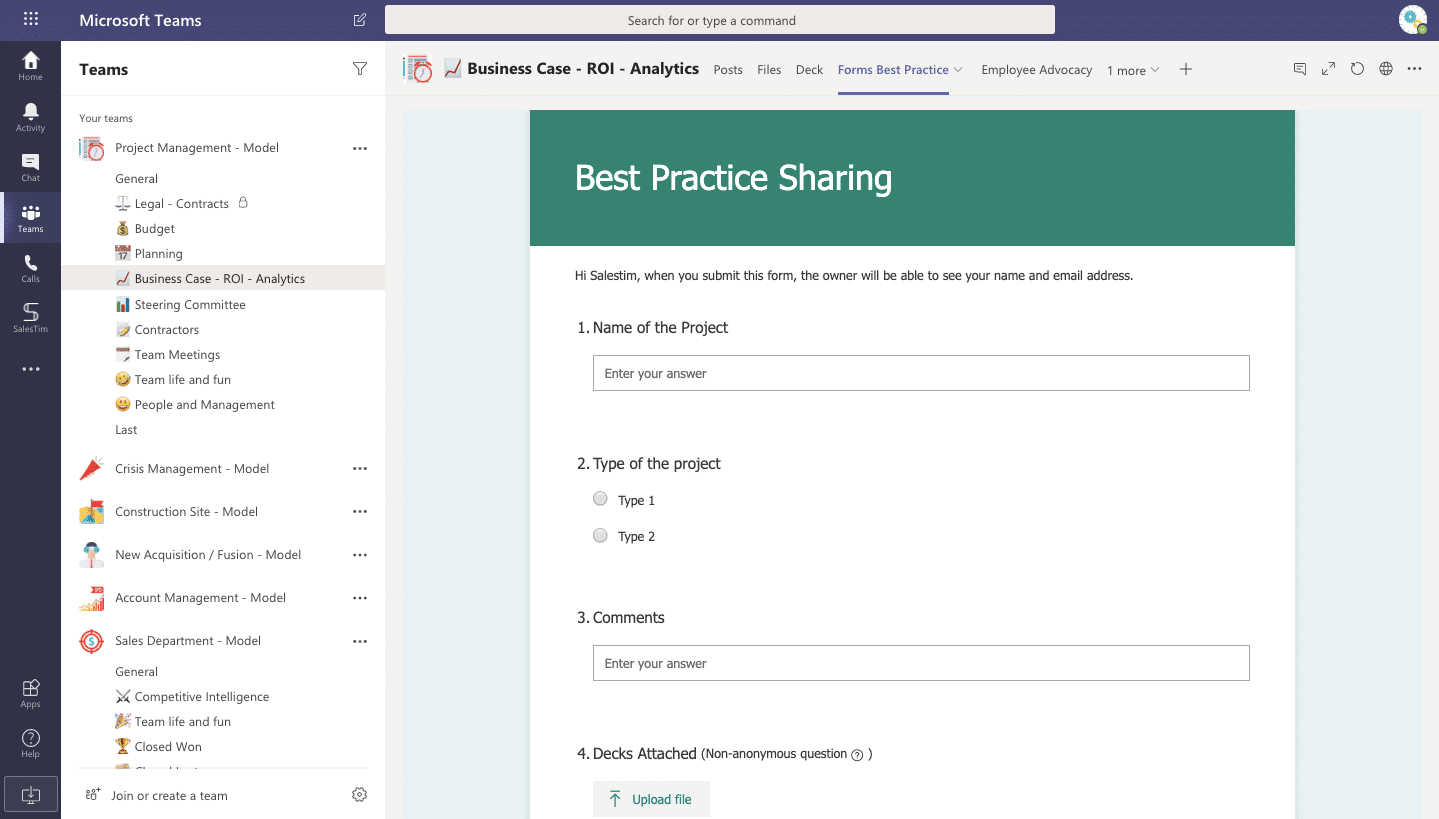Viewport: 1439px width, 819px height.
Task: Open manage teams settings gear
Action: (360, 795)
